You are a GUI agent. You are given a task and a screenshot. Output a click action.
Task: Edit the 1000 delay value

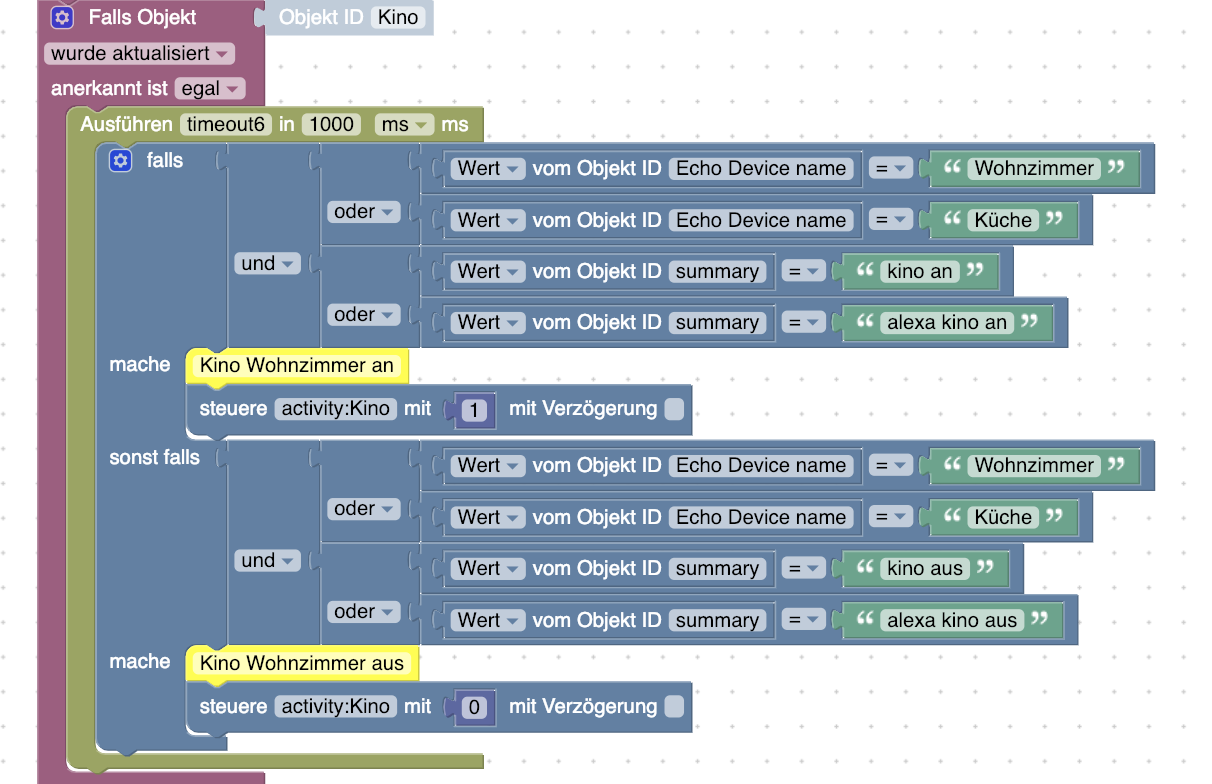[x=331, y=125]
